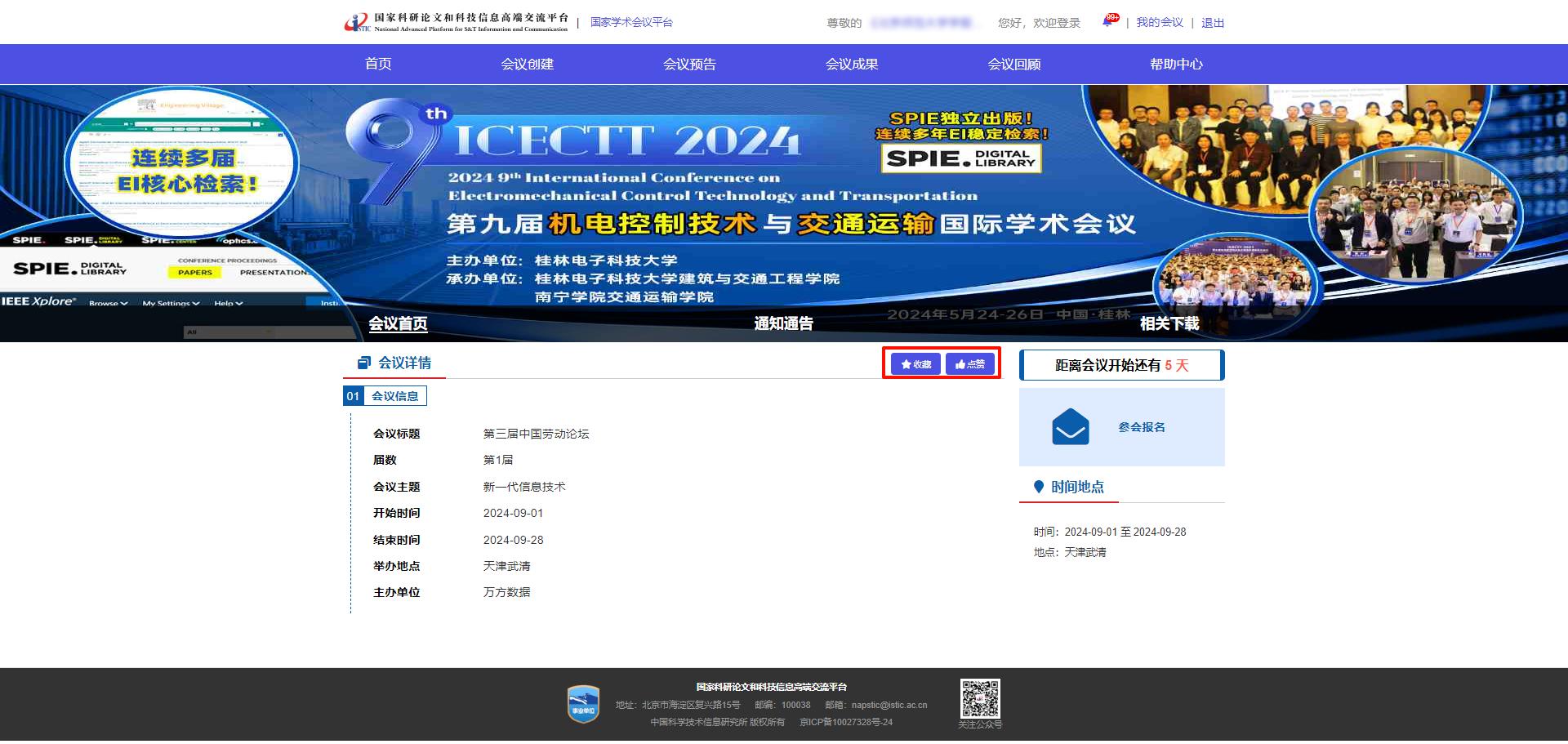Click the 参会报名 registration link
Viewport: 1568px width, 744px height.
(x=1142, y=427)
